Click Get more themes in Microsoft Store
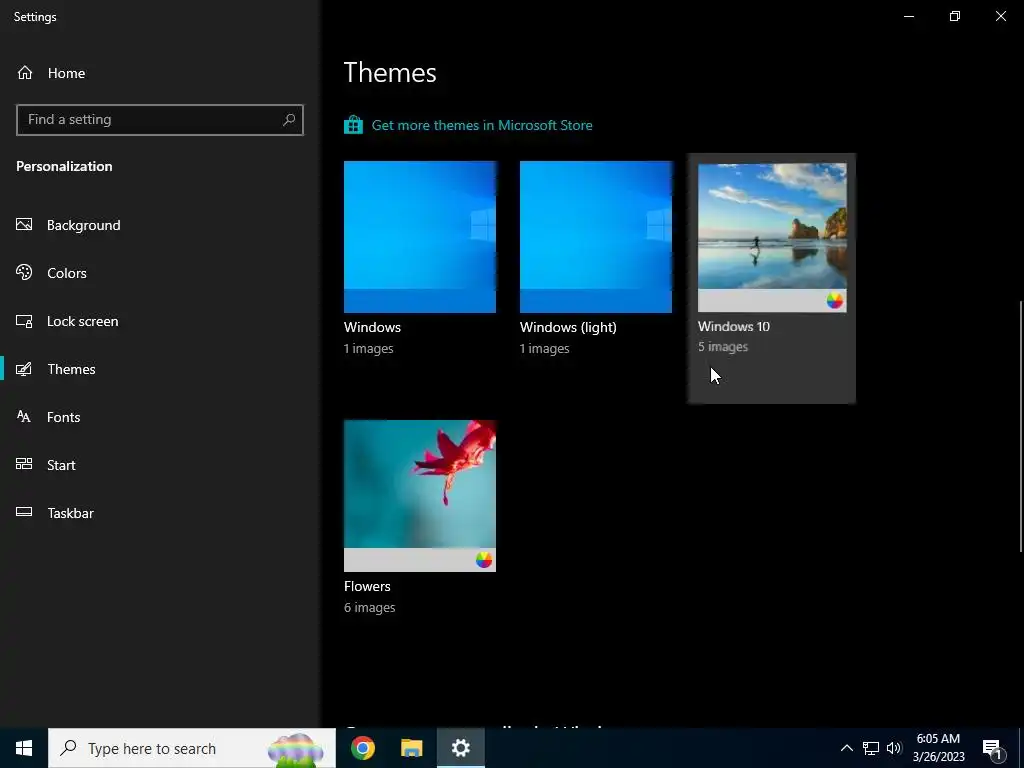The width and height of the screenshot is (1024, 768). pyautogui.click(x=481, y=125)
